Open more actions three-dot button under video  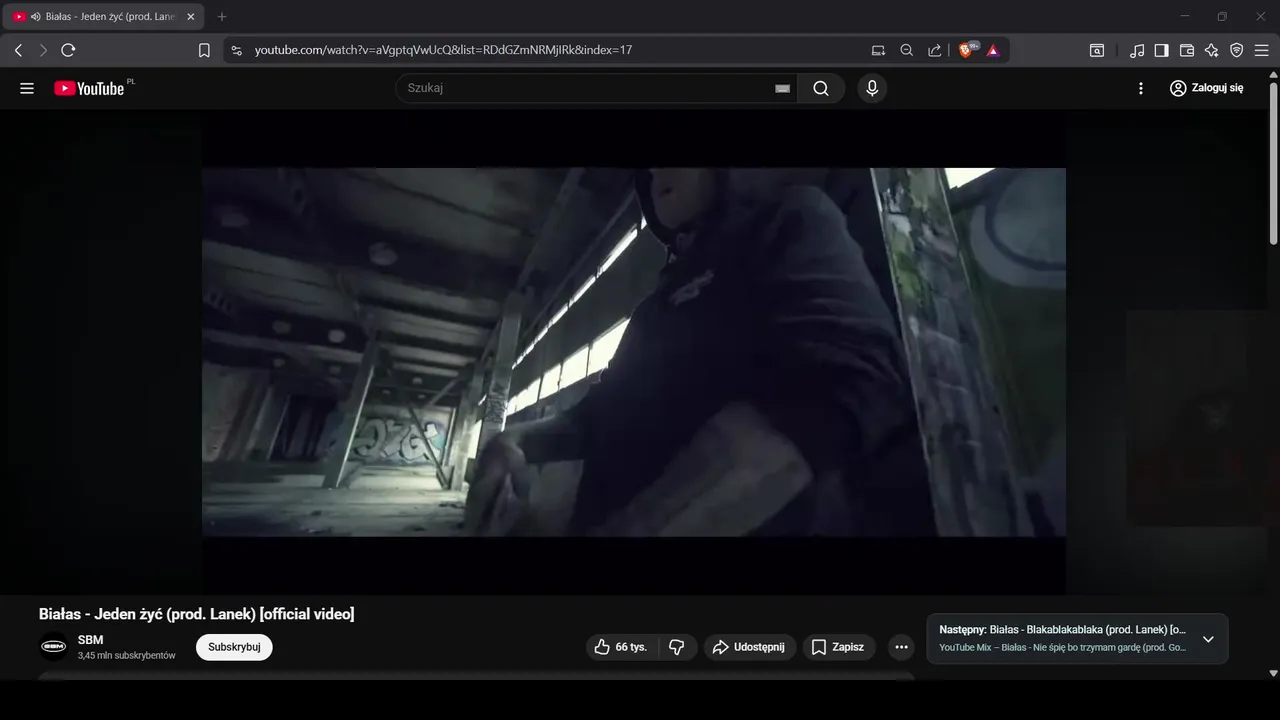[x=901, y=647]
